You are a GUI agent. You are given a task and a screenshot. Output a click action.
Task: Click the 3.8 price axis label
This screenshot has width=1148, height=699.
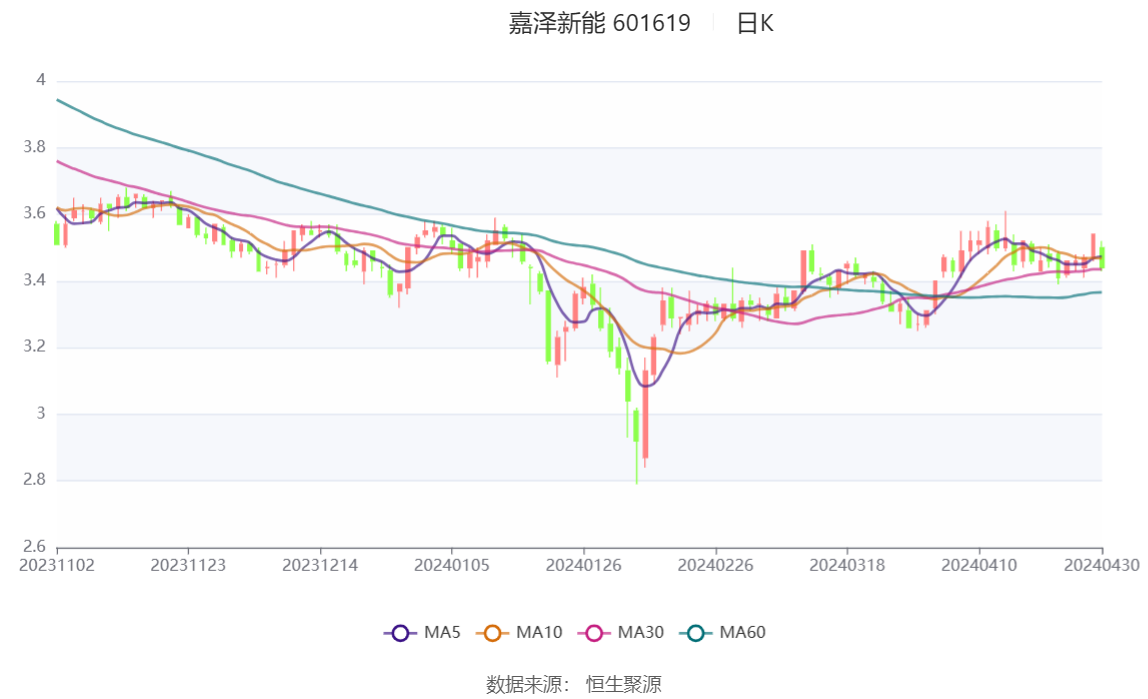pos(36,148)
